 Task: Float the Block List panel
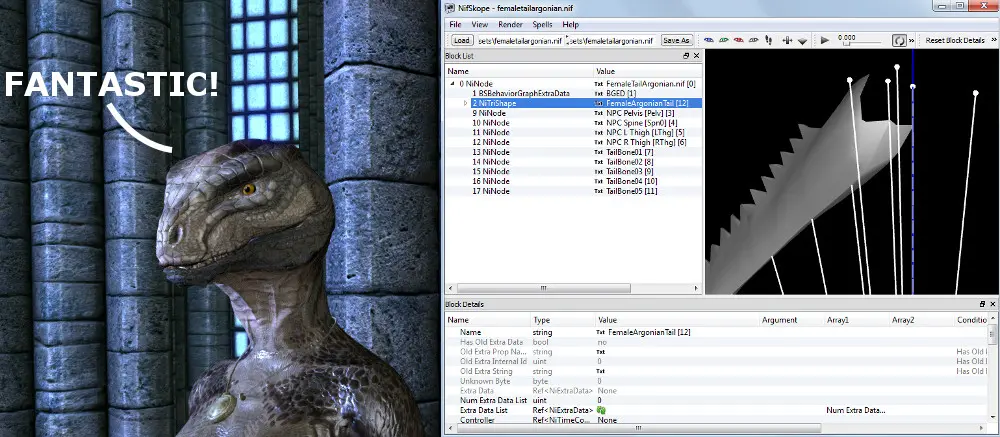(686, 56)
